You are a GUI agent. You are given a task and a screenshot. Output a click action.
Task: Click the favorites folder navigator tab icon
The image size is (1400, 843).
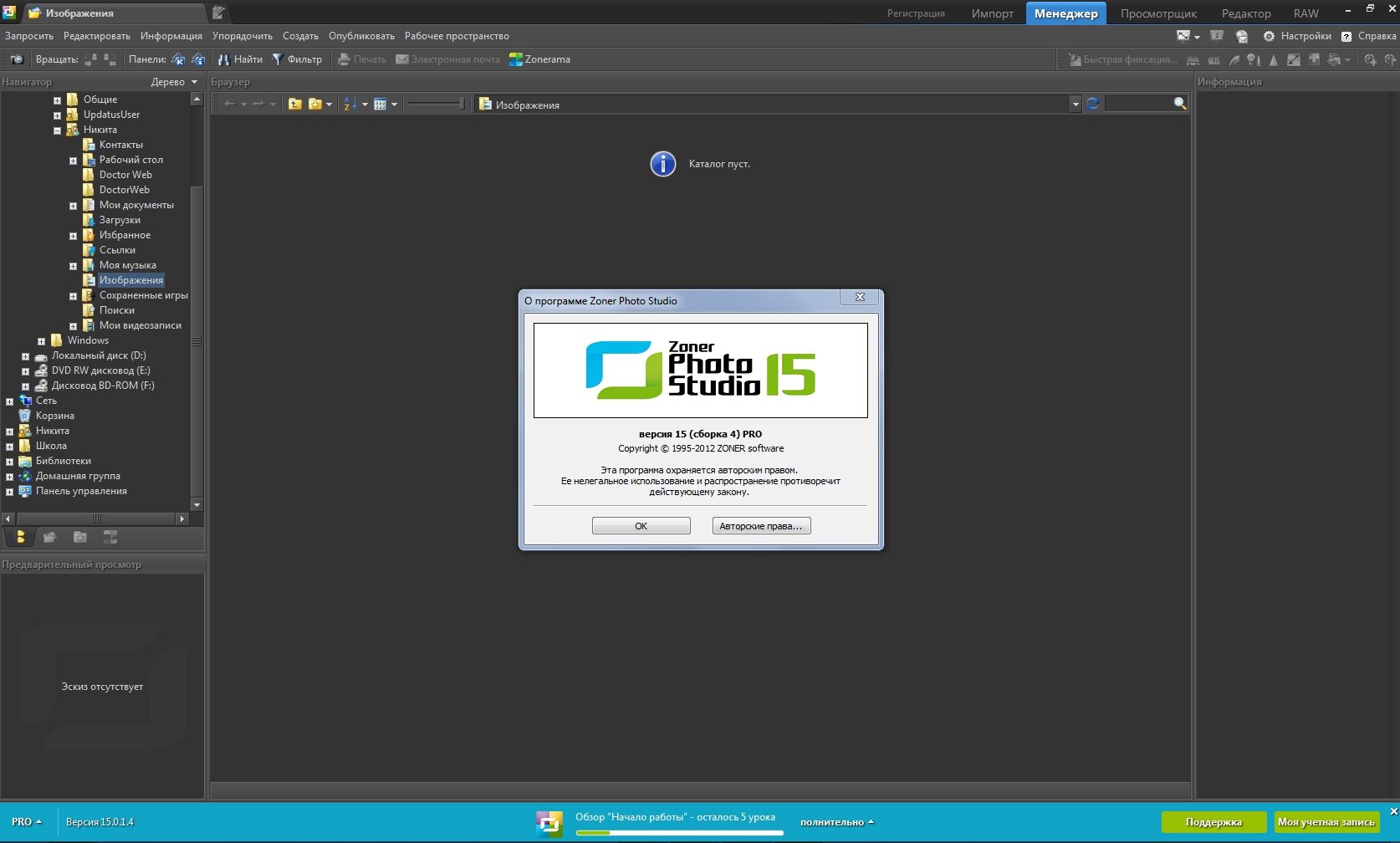pyautogui.click(x=80, y=537)
